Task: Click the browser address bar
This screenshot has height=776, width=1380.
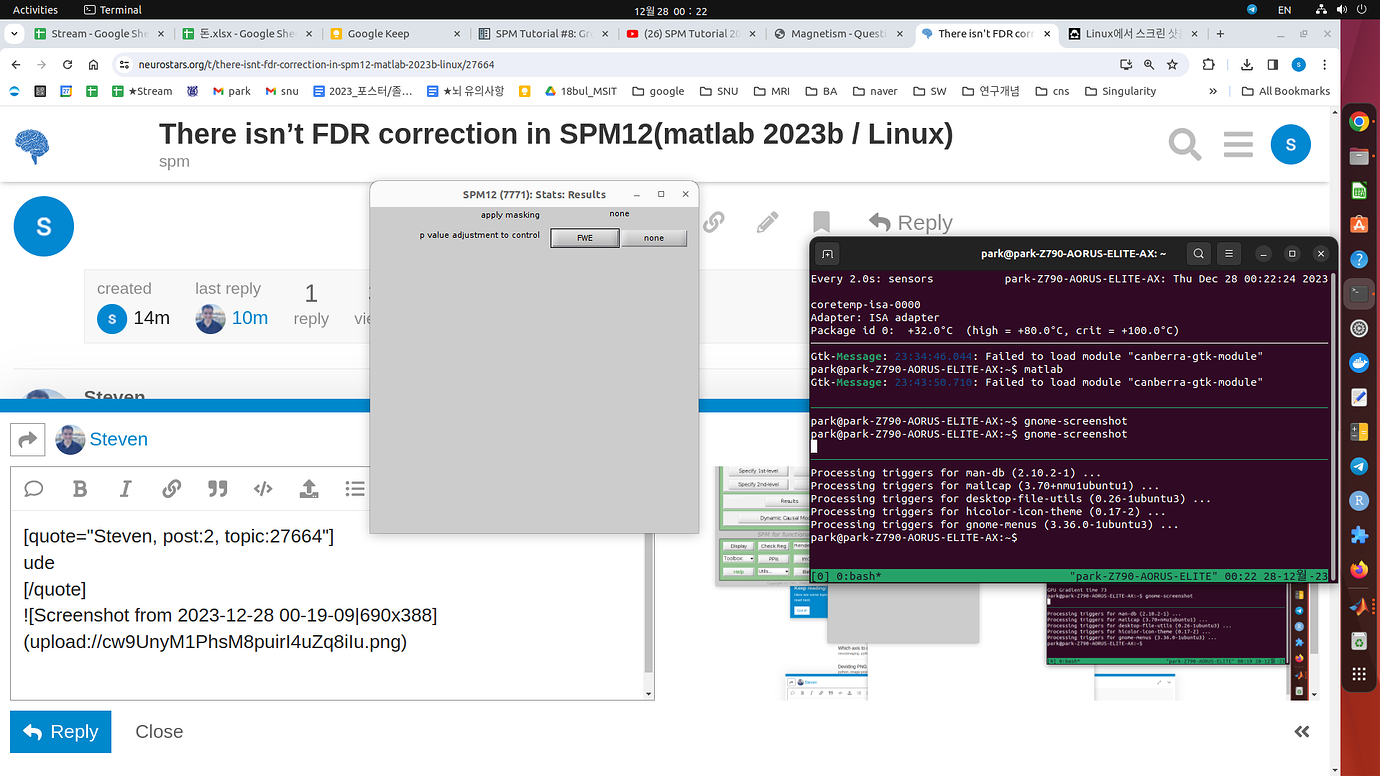Action: [x=400, y=62]
